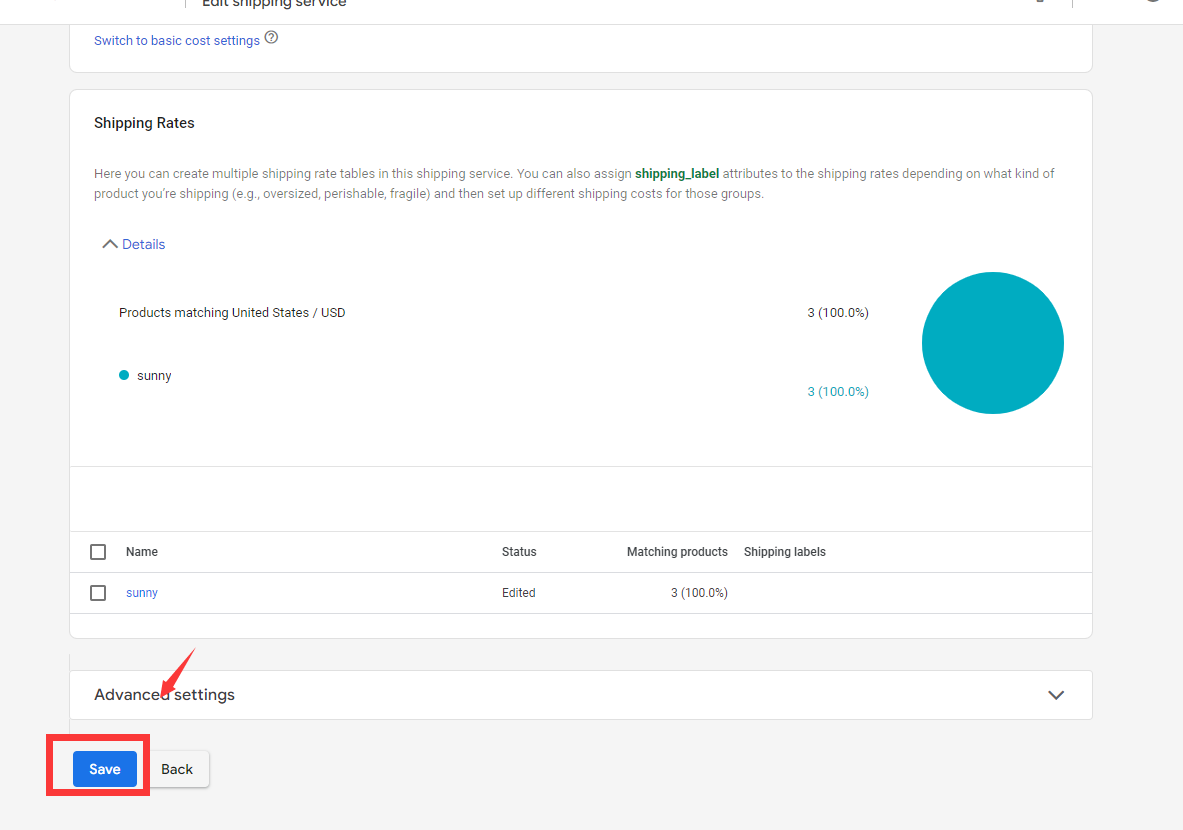
Task: Click the teal legend dot beside sunny
Action: click(124, 375)
